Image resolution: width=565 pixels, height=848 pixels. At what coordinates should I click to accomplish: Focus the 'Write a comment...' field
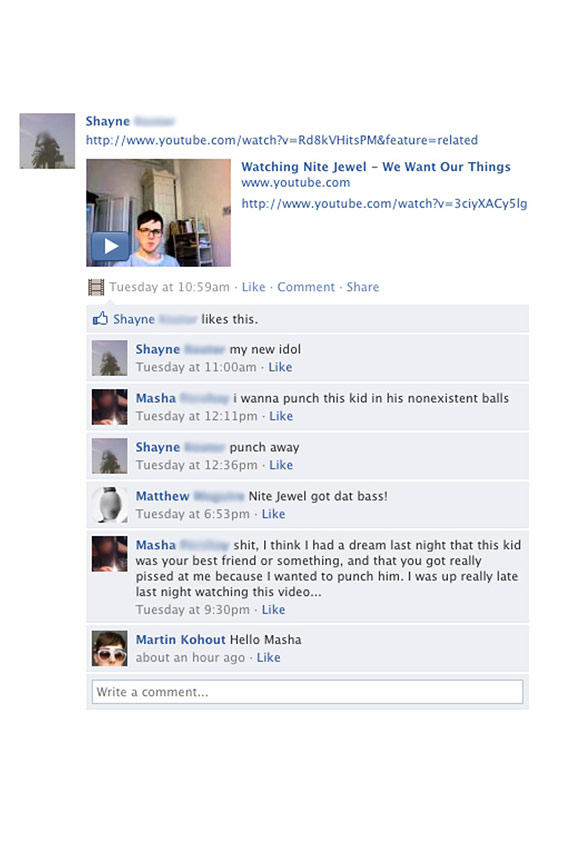(x=307, y=692)
